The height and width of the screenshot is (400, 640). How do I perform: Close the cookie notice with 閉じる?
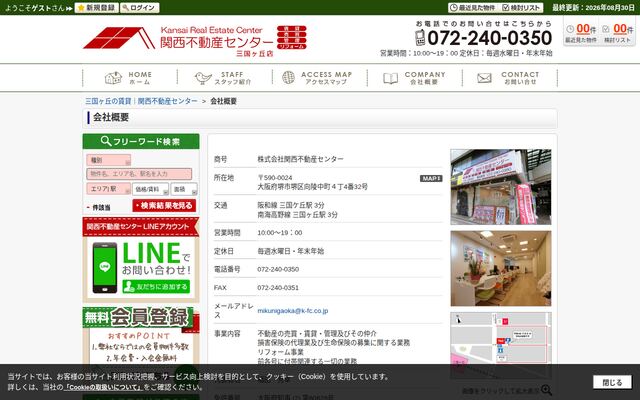coord(612,382)
